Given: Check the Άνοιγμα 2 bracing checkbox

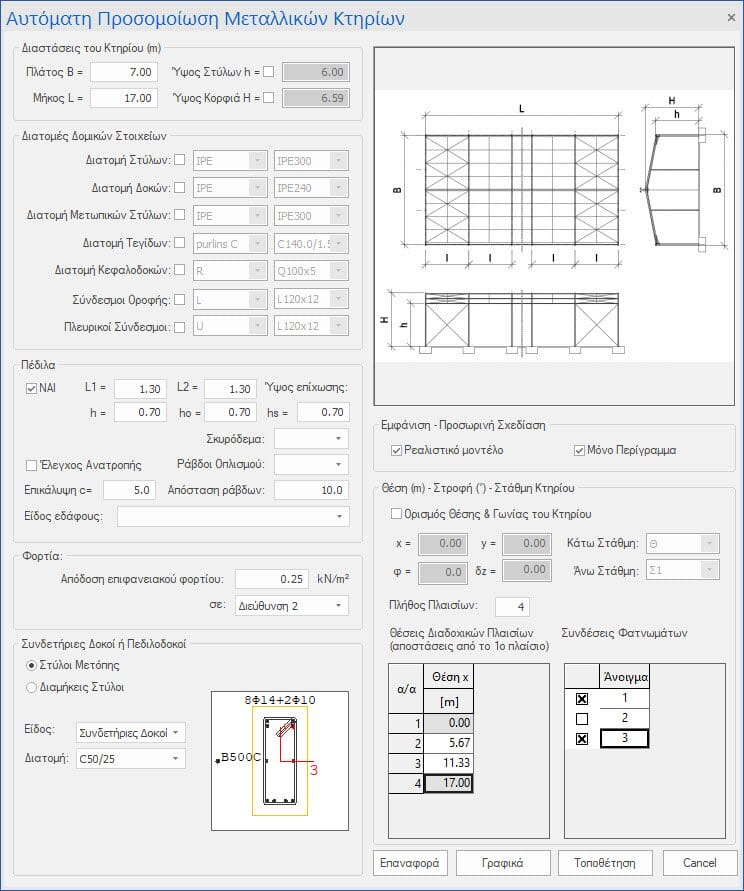Looking at the screenshot, I should (581, 718).
